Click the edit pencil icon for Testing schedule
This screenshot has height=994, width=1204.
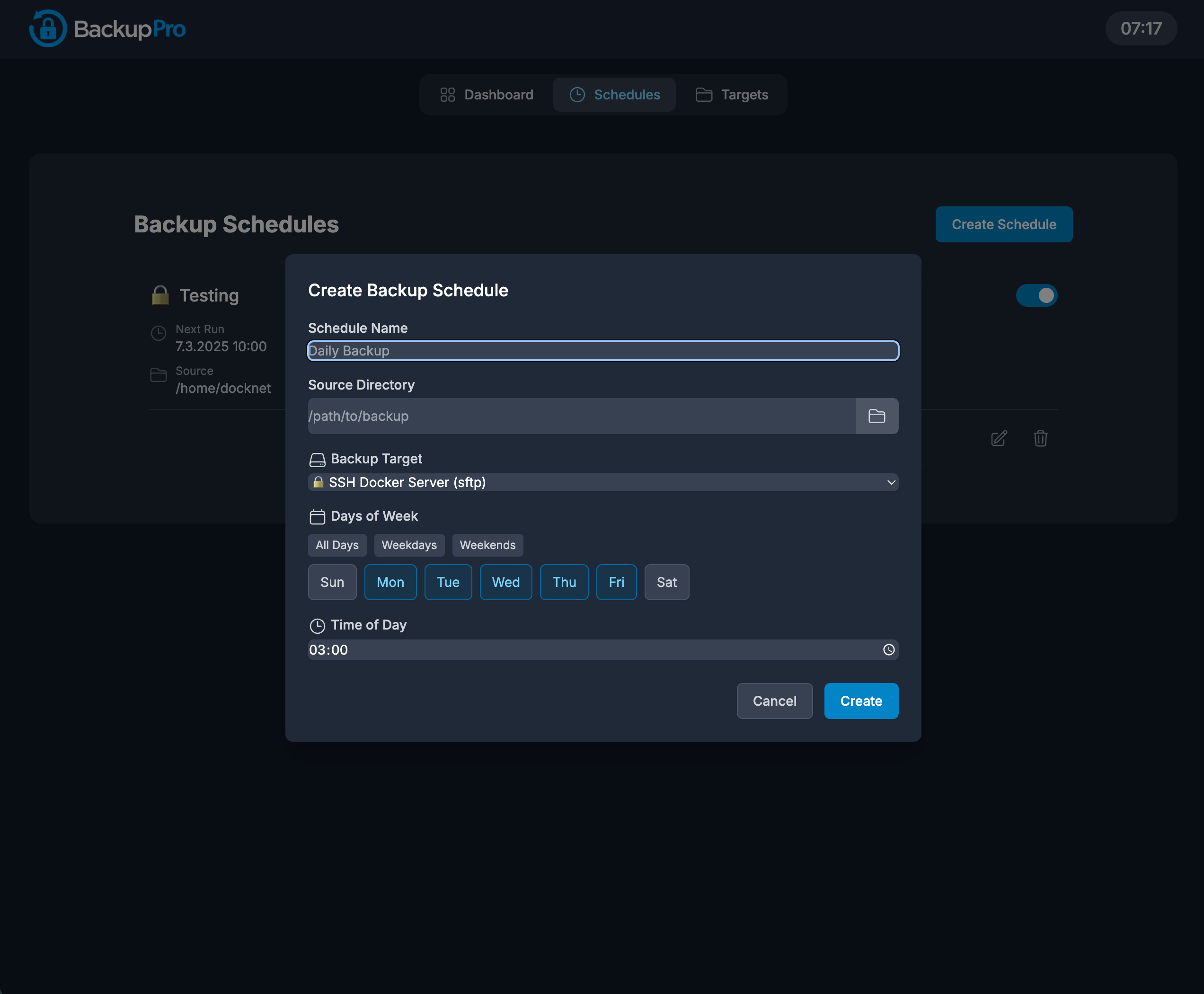tap(999, 439)
